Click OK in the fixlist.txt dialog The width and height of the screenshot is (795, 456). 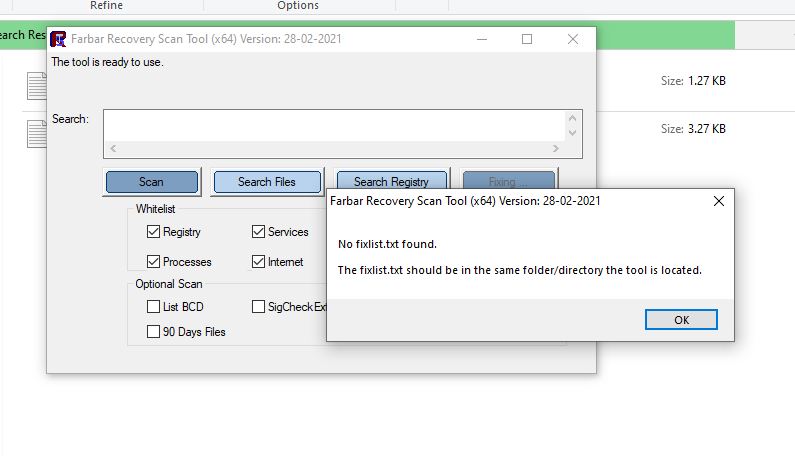click(x=681, y=320)
